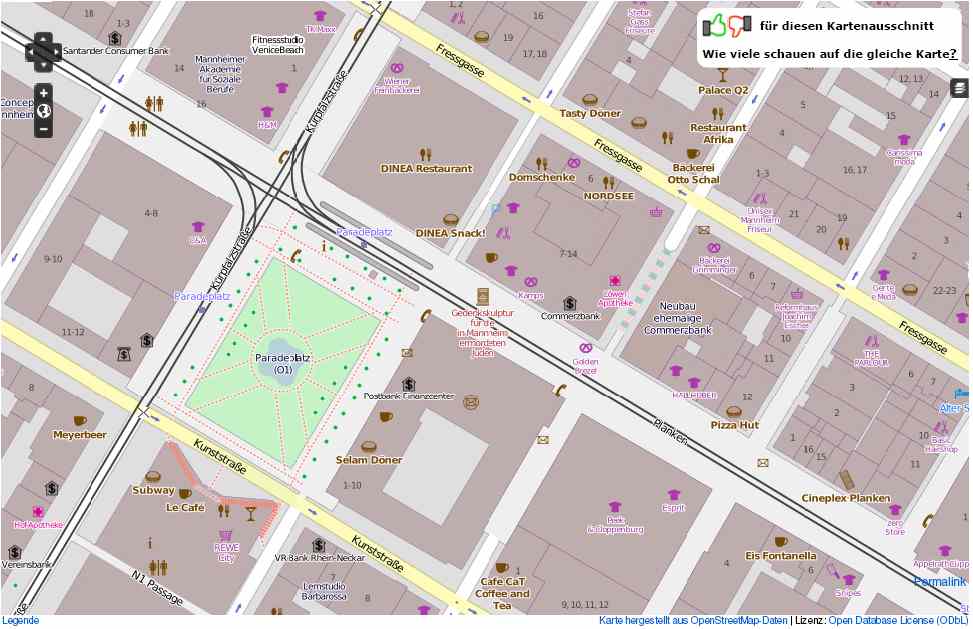The image size is (973, 629).
Task: Click the Selam Döner burger icon
Action: [369, 447]
